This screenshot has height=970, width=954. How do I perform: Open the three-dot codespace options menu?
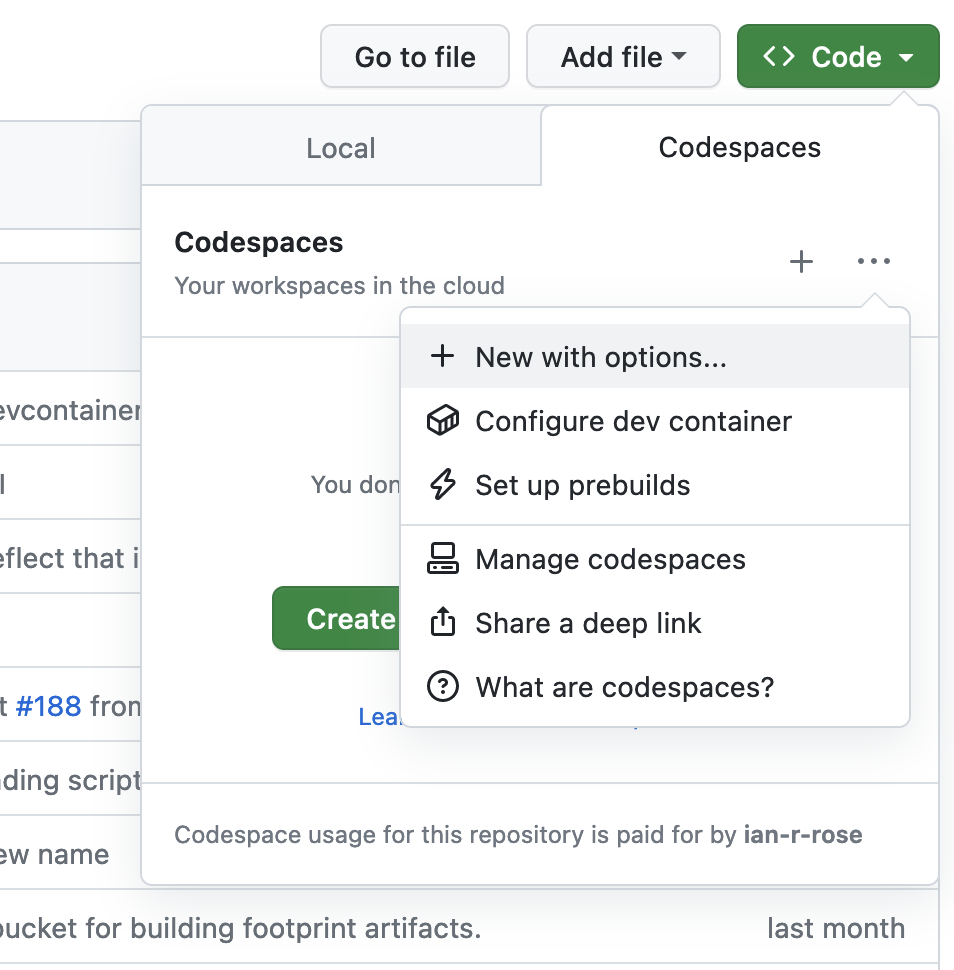click(874, 261)
